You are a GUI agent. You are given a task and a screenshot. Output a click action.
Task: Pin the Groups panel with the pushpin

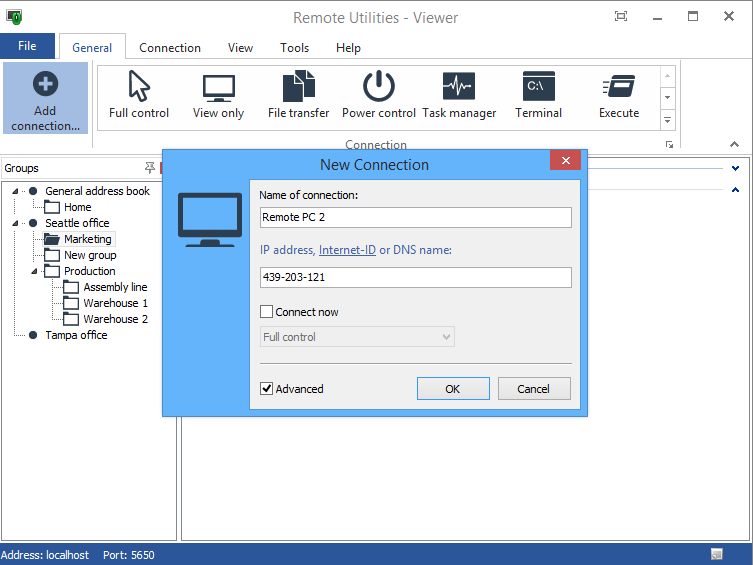click(150, 168)
